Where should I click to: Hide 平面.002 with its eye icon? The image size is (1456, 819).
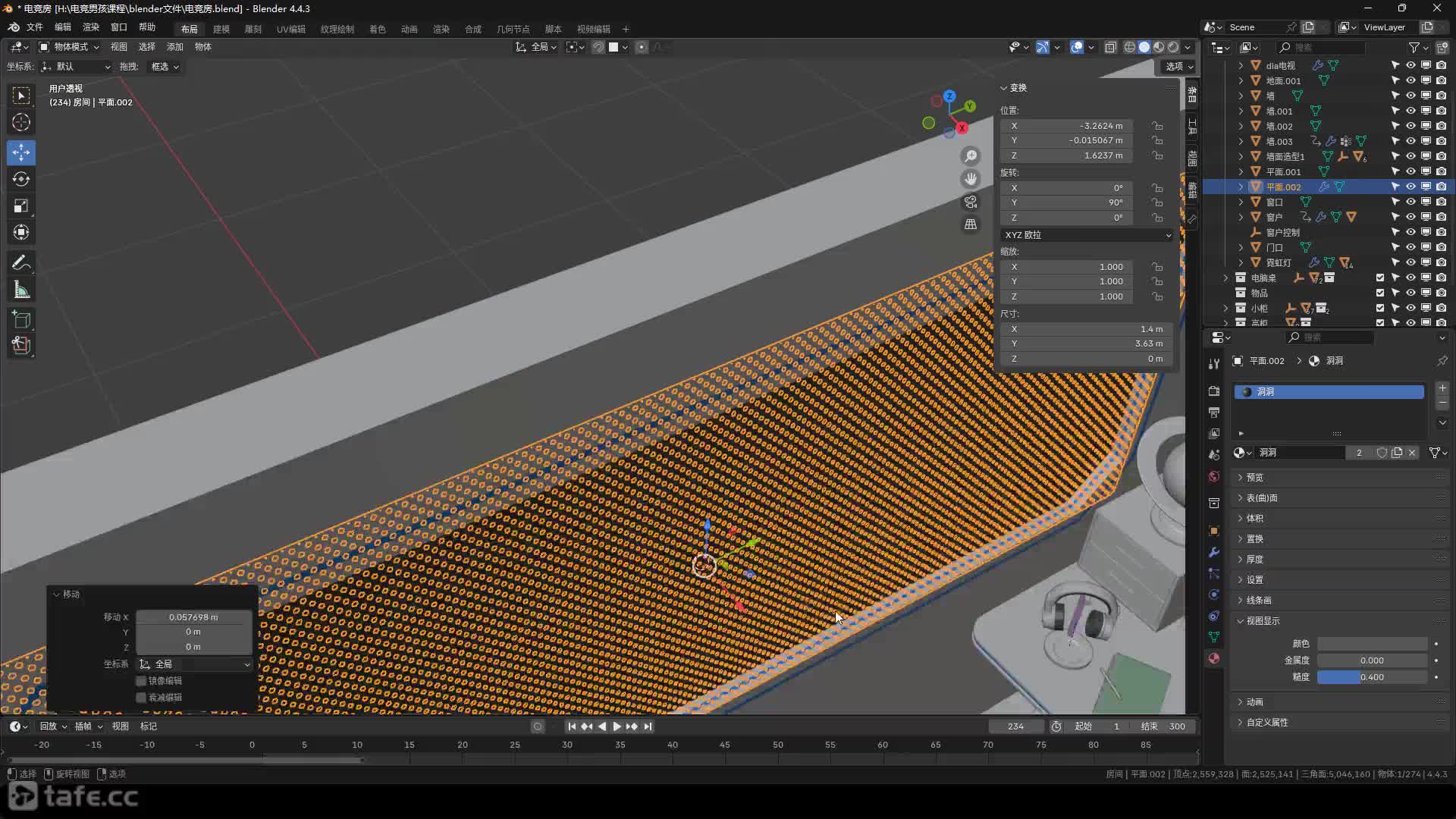[1410, 187]
